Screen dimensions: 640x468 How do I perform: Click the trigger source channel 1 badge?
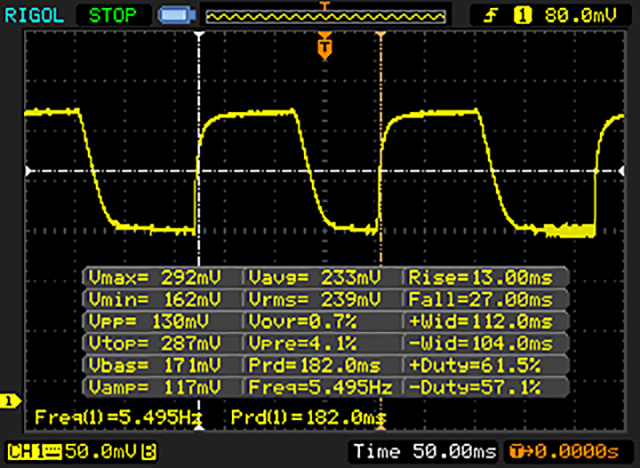pyautogui.click(x=522, y=16)
